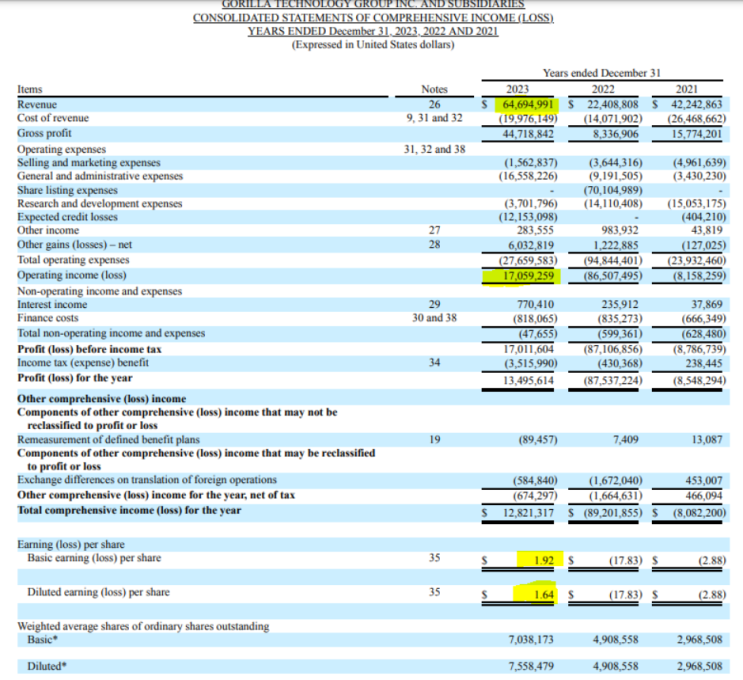Click the 2022 column header
This screenshot has width=743, height=680.
[x=603, y=89]
